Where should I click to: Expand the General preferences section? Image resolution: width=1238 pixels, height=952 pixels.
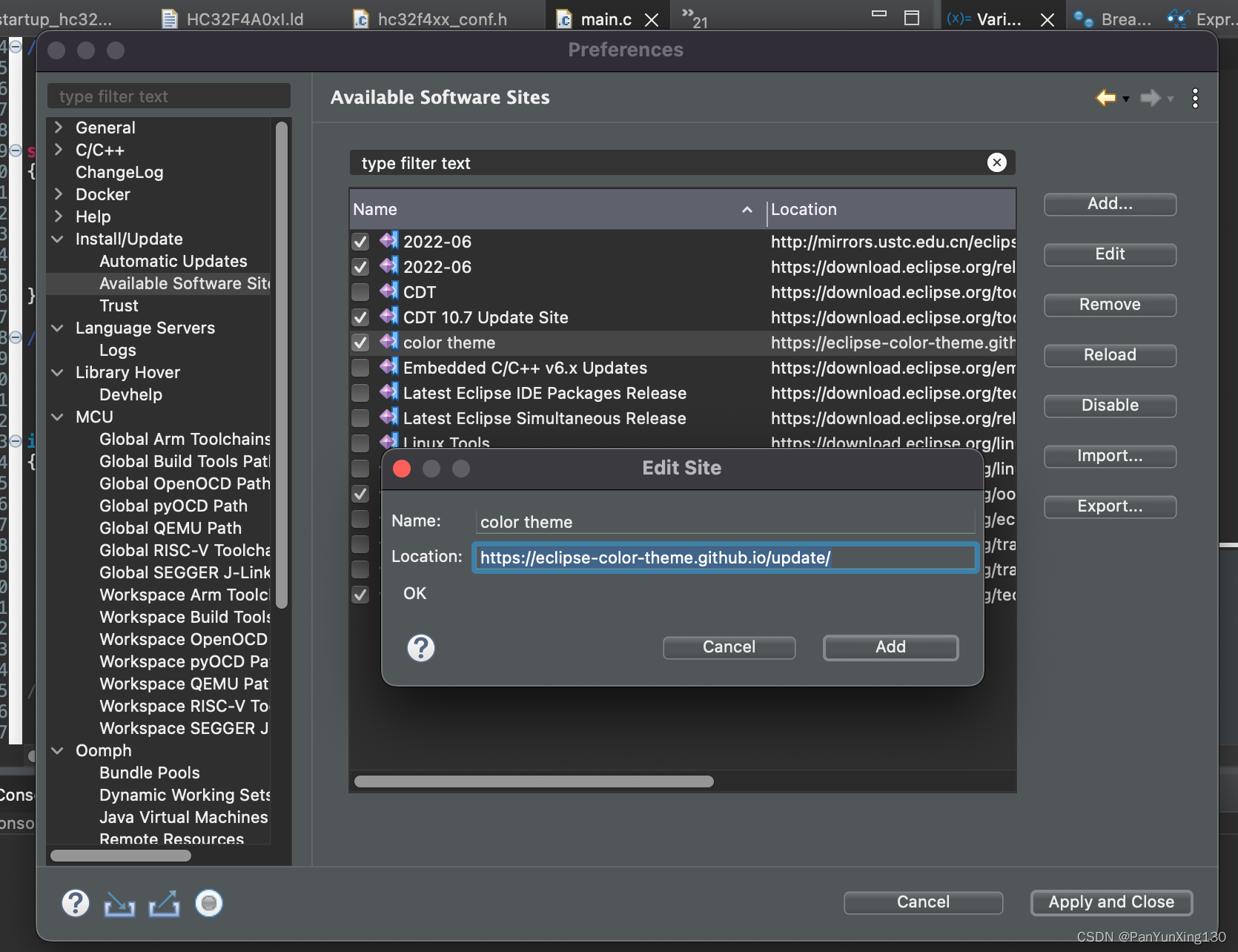58,128
